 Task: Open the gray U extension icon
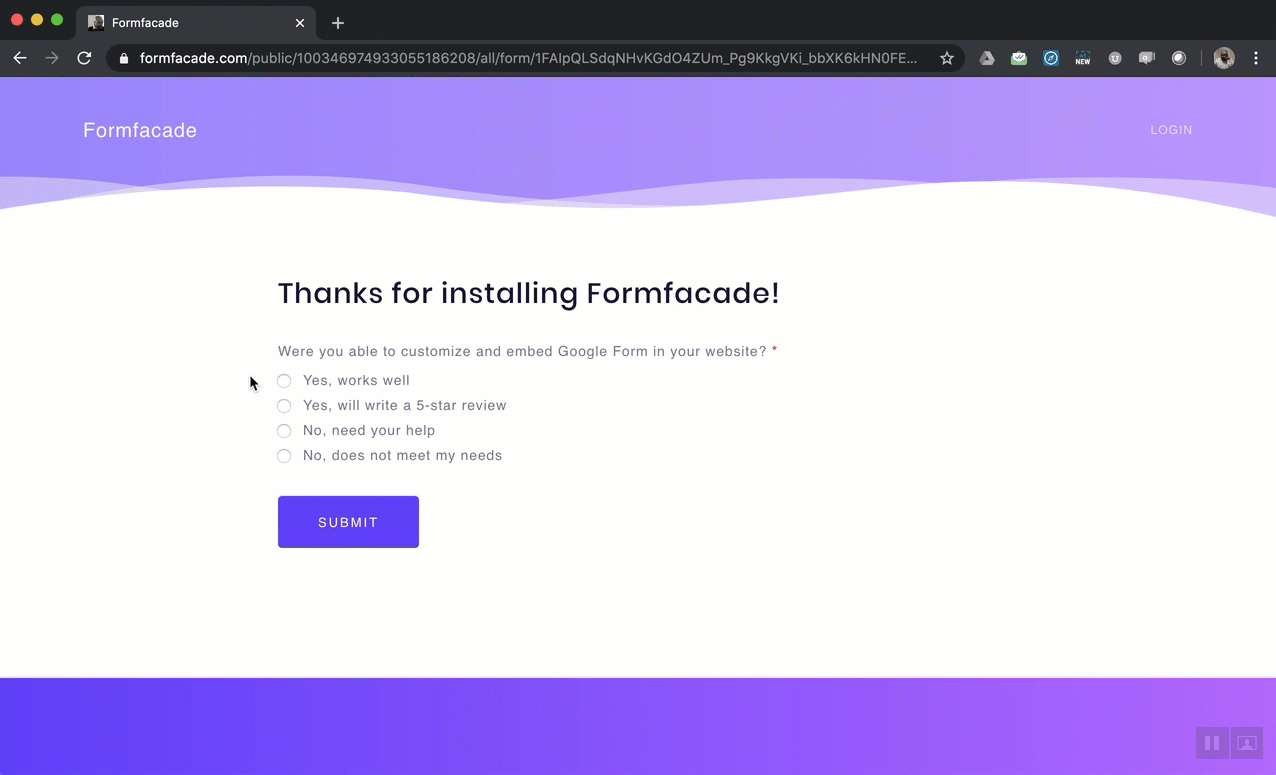[1114, 58]
